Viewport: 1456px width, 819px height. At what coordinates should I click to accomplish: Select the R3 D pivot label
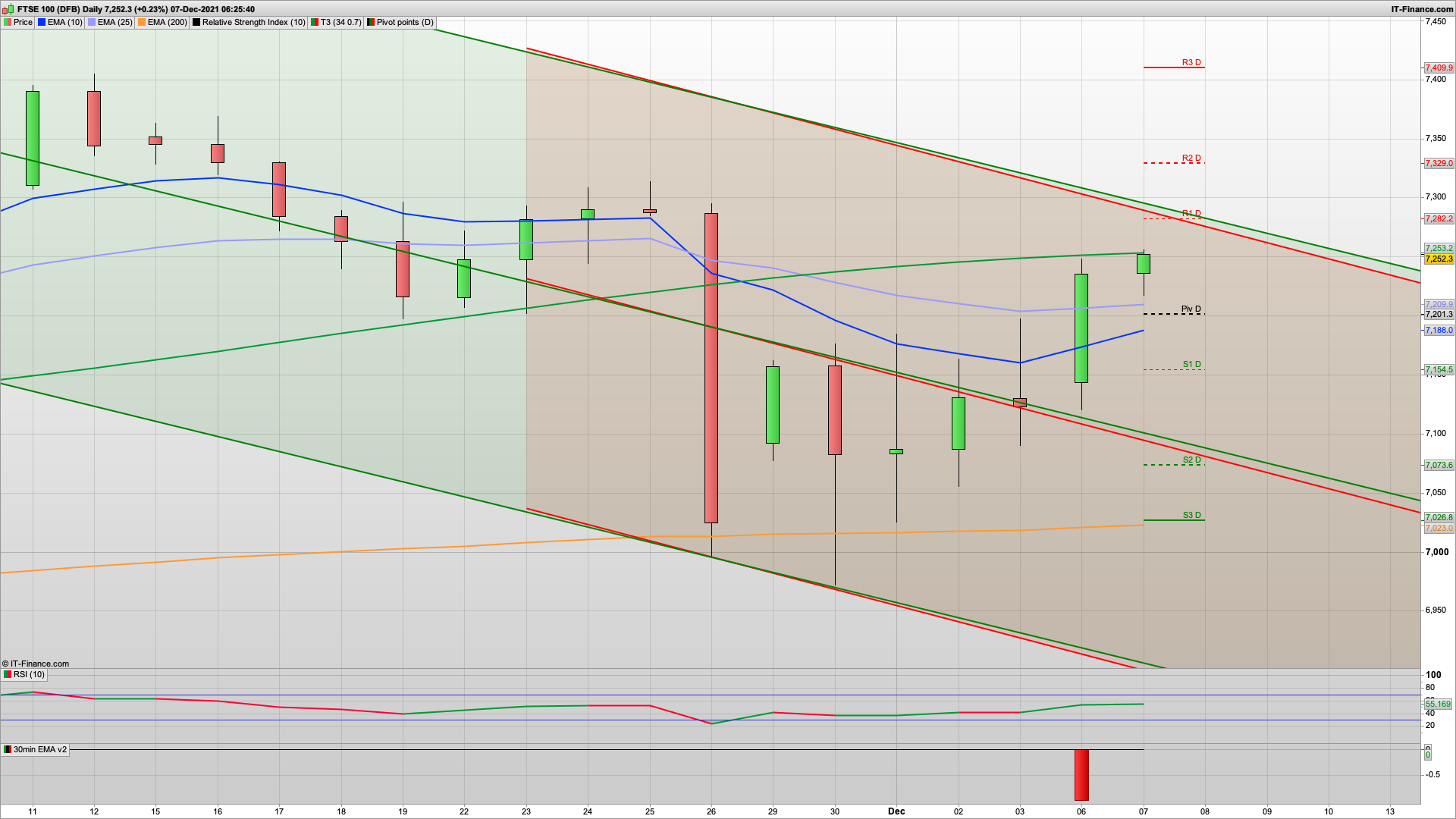point(1191,62)
